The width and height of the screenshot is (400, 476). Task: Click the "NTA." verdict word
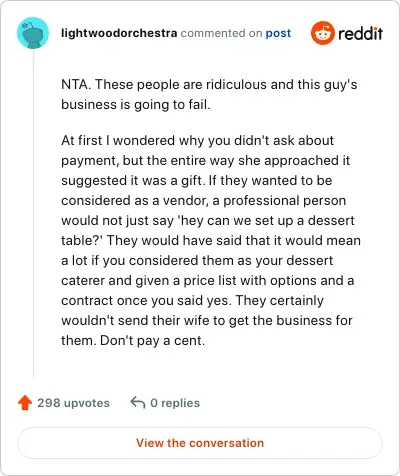pos(76,84)
